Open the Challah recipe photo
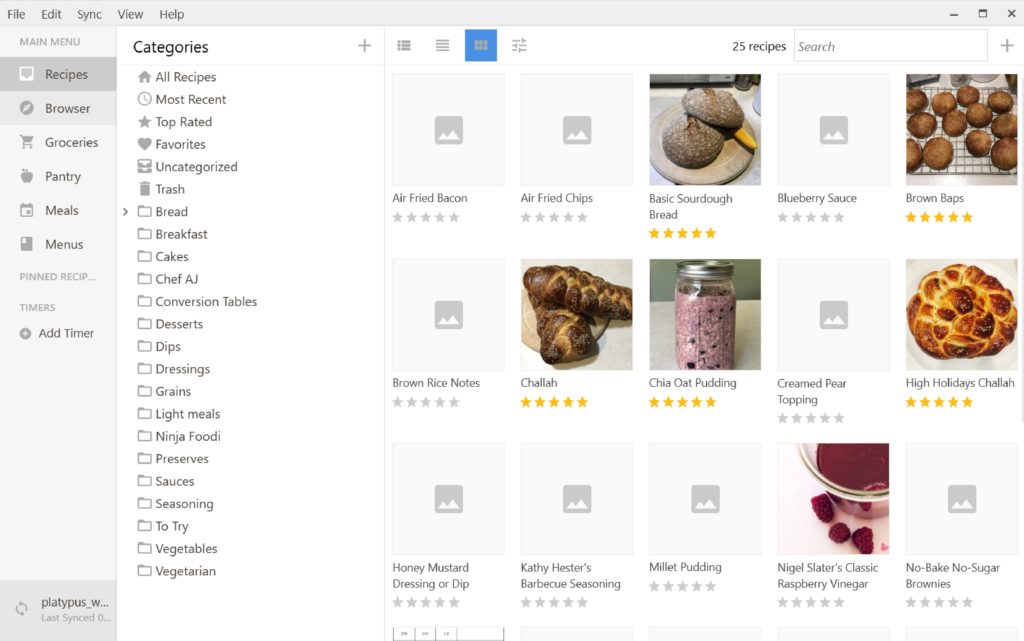Viewport: 1024px width, 641px height. (x=577, y=315)
